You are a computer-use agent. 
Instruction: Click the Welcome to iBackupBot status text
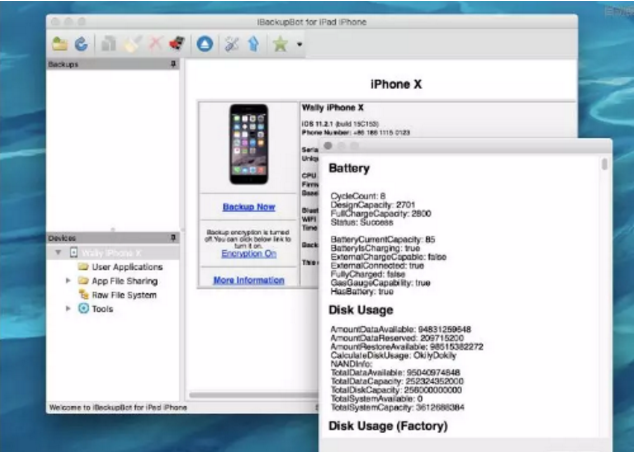click(118, 407)
